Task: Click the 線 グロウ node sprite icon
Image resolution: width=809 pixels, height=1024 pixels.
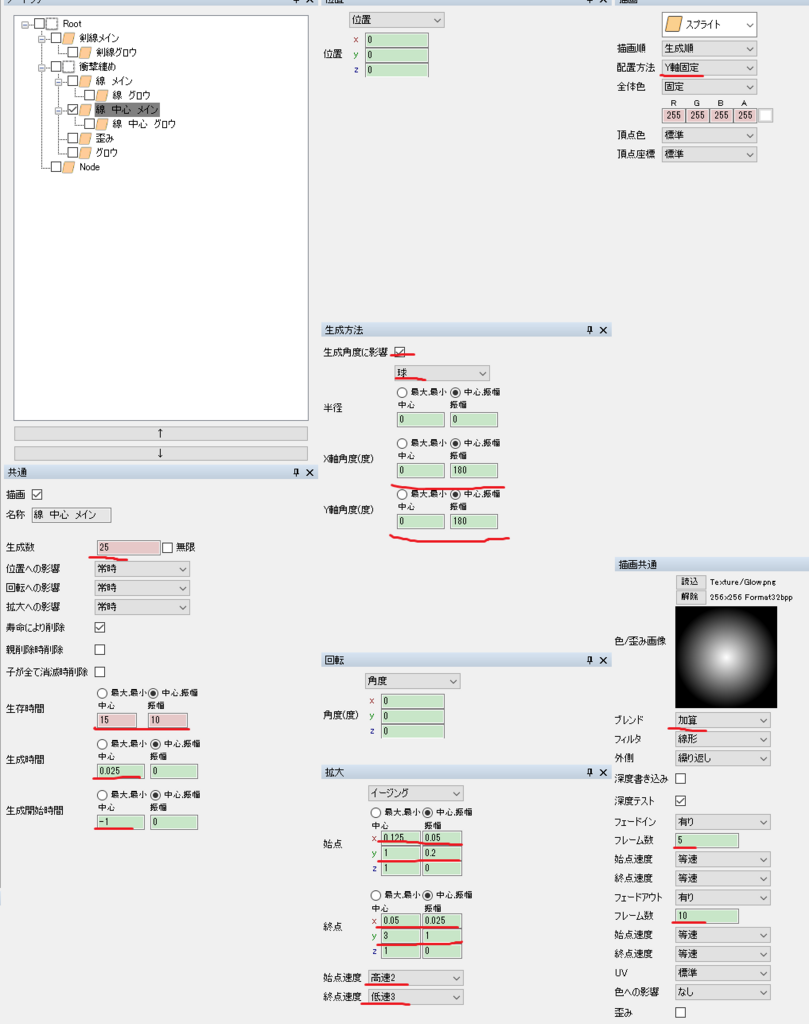Action: coord(103,95)
